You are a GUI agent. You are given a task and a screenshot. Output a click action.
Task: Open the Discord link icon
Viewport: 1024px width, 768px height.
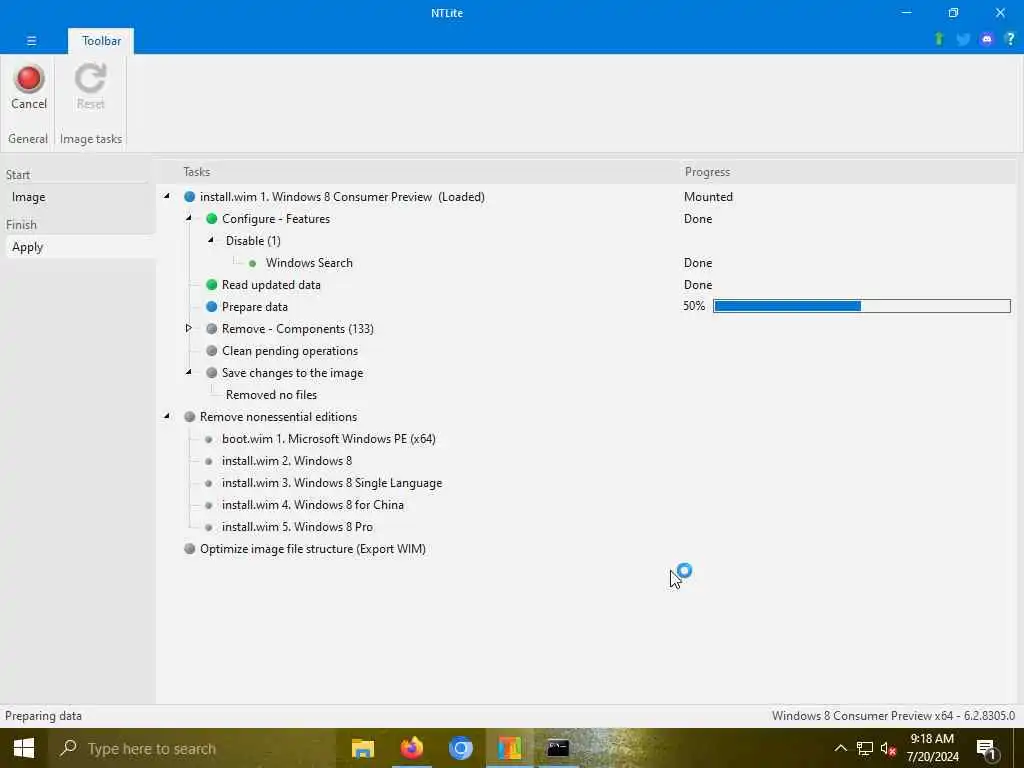click(986, 39)
